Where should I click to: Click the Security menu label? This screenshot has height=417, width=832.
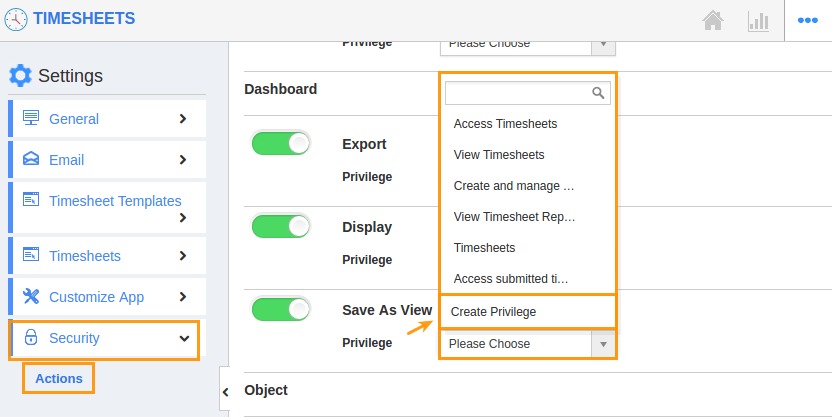point(74,338)
